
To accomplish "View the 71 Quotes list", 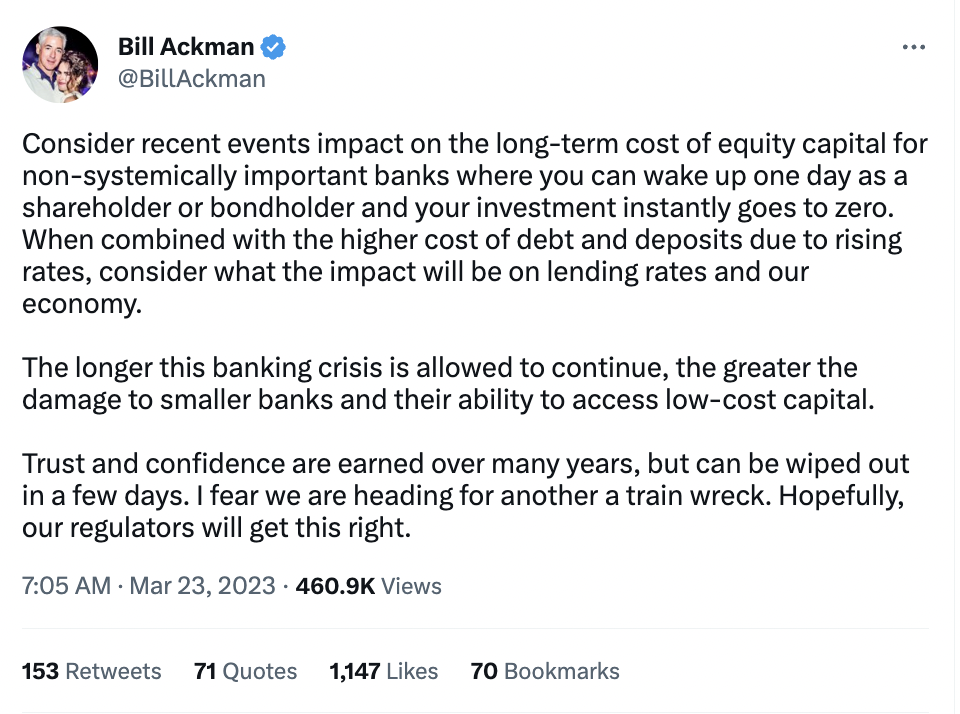I will [245, 671].
